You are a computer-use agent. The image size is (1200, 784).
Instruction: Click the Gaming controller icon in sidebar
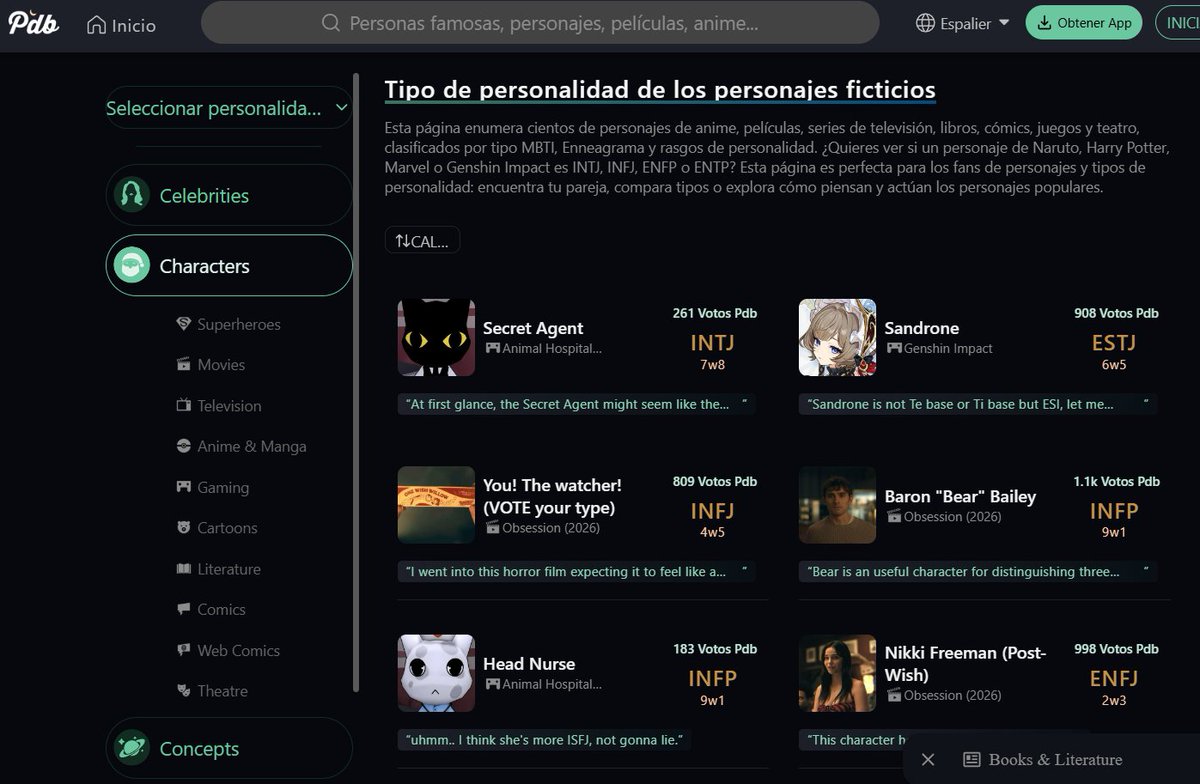click(x=183, y=487)
